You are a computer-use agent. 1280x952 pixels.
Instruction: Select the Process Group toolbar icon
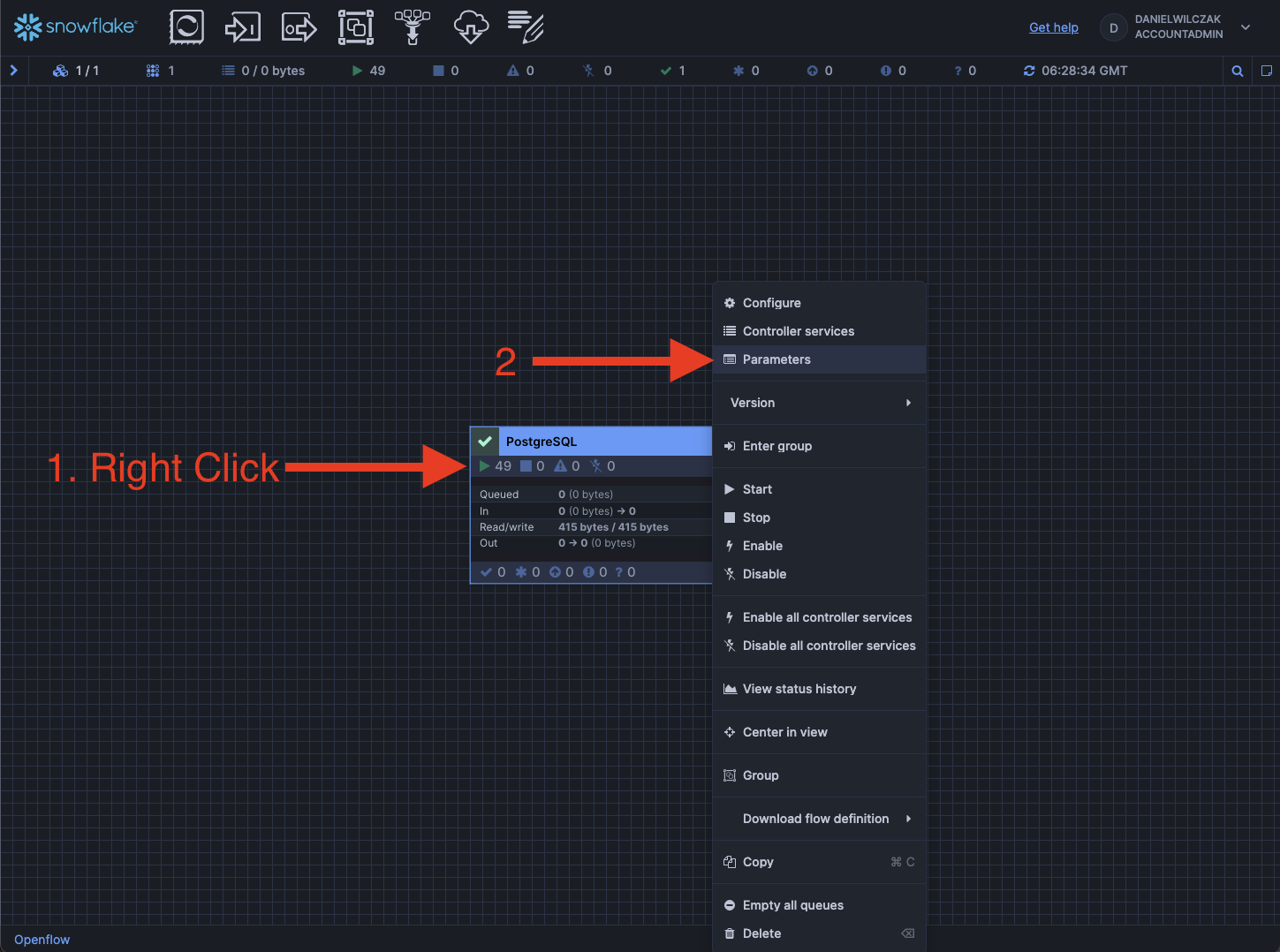coord(355,27)
